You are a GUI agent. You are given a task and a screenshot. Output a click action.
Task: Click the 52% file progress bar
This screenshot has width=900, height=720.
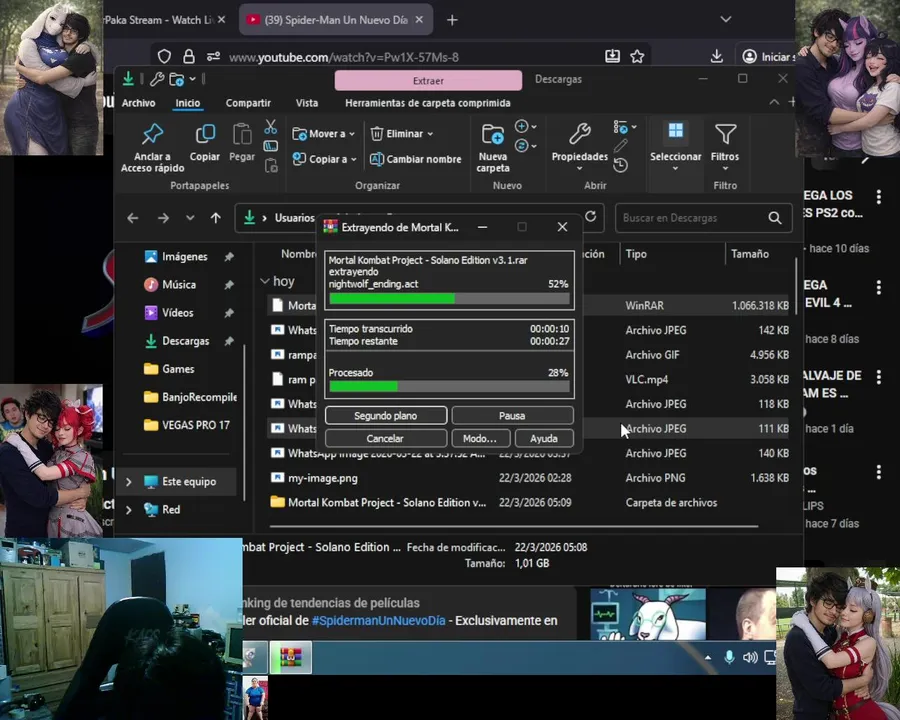[x=449, y=299]
